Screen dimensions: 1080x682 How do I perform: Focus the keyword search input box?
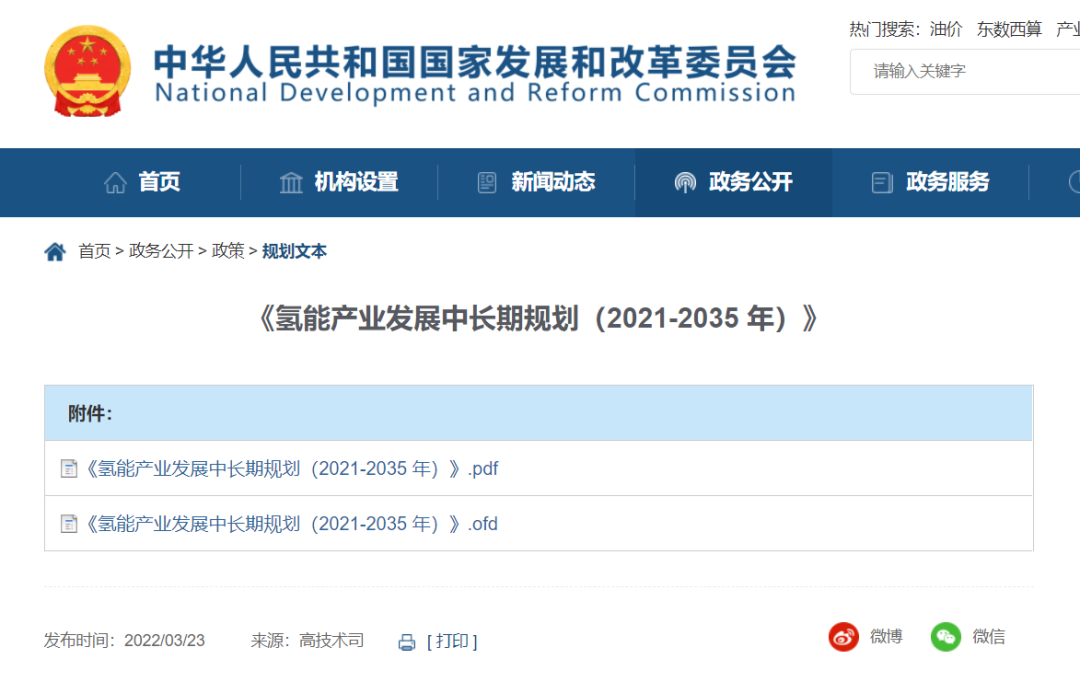tap(965, 72)
